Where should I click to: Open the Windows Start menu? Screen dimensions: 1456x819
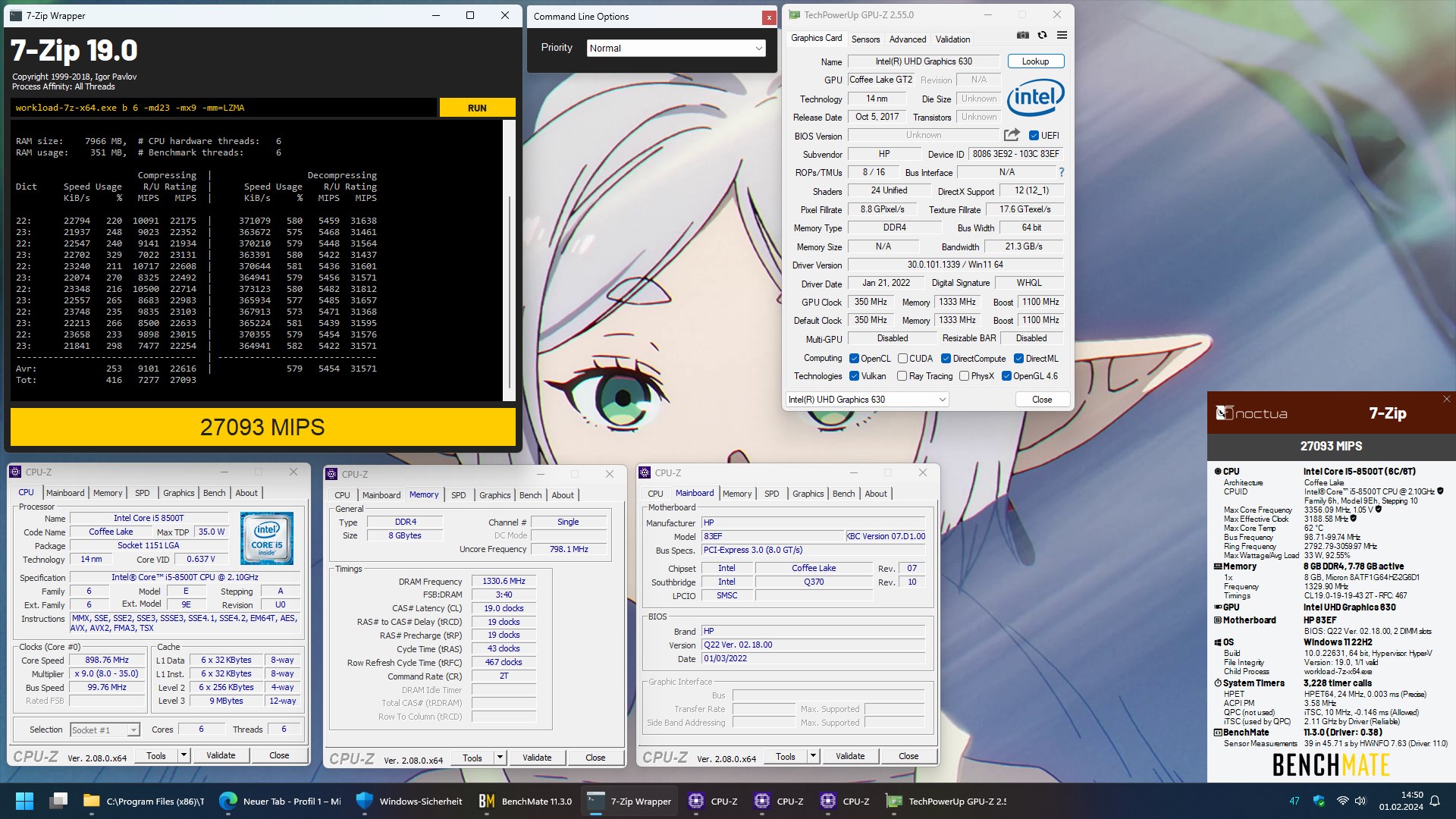[24, 801]
